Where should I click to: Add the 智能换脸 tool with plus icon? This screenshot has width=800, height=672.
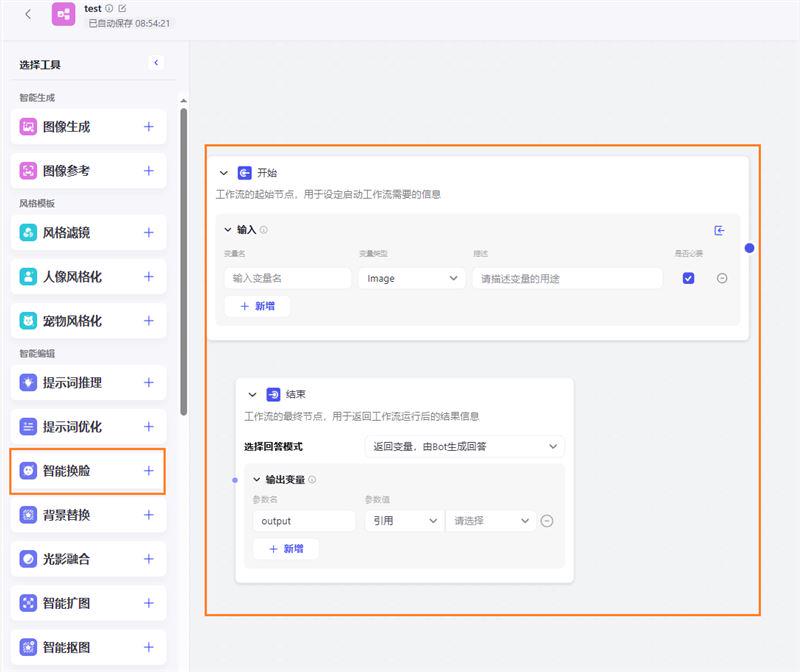pos(149,471)
